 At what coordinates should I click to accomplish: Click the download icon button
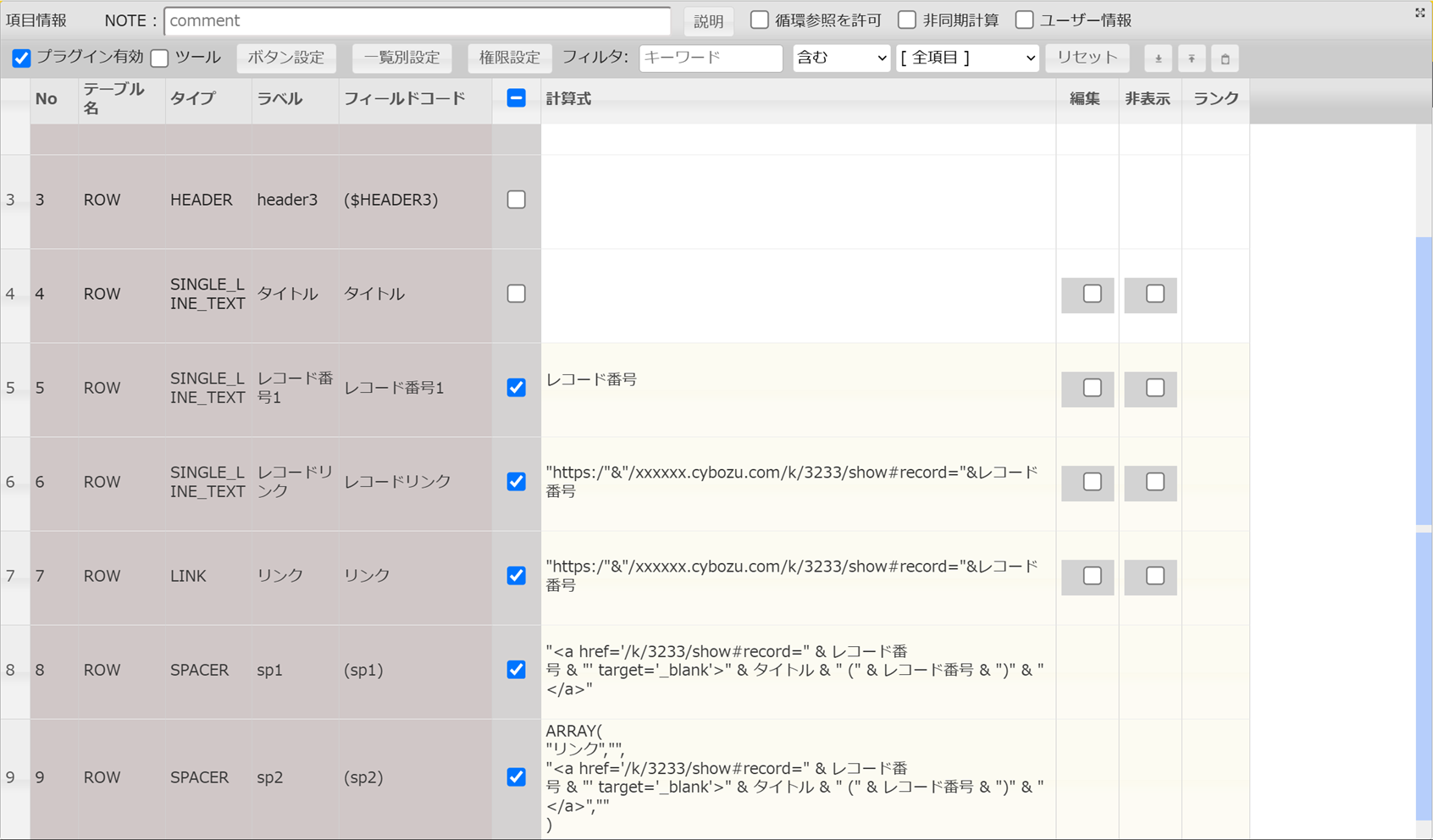[1158, 58]
